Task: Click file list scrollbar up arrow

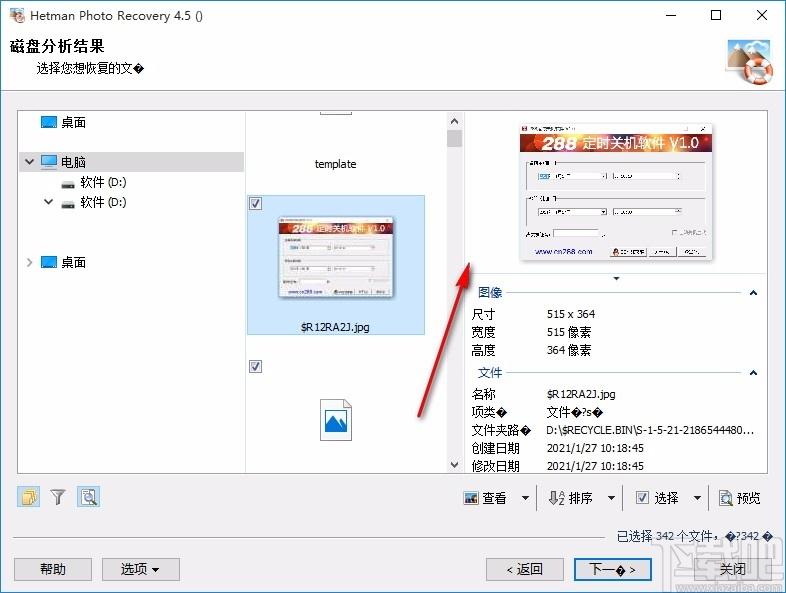Action: pyautogui.click(x=454, y=121)
